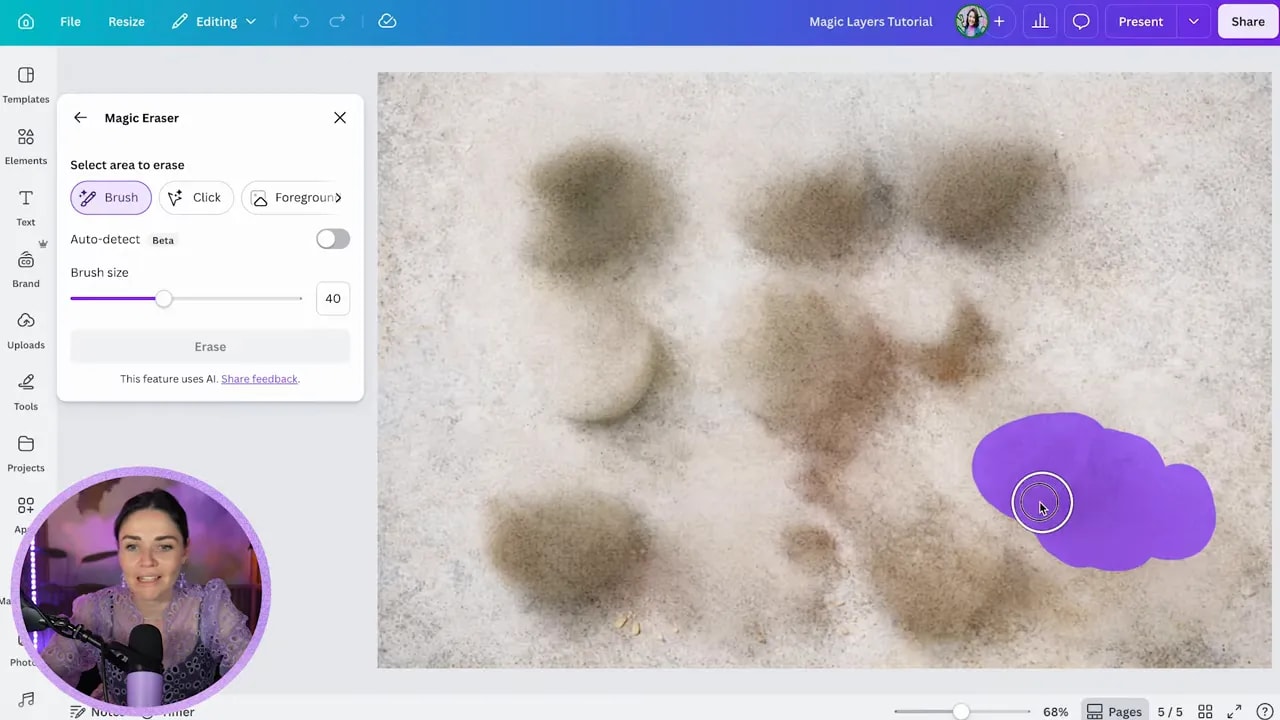Click the brush size value field
The width and height of the screenshot is (1280, 720).
[333, 298]
